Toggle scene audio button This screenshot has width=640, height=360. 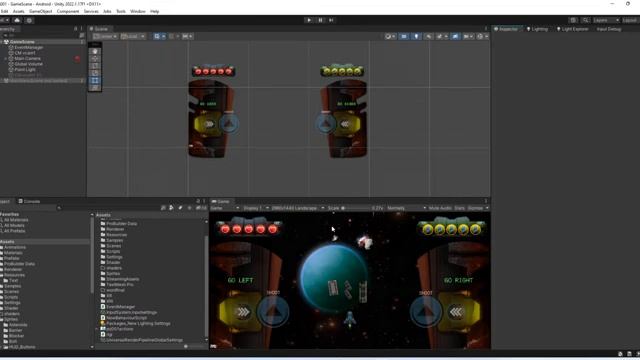[429, 36]
